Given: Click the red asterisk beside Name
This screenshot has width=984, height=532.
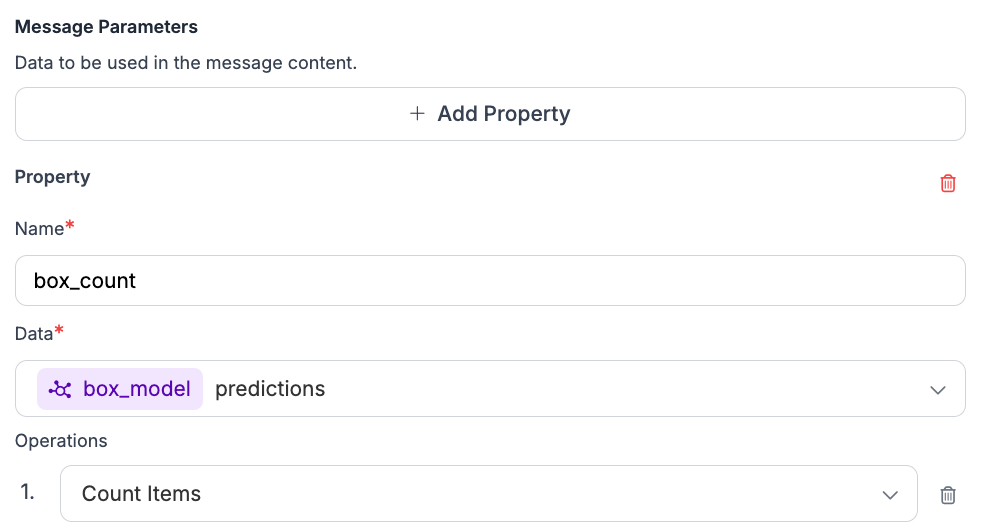Looking at the screenshot, I should 70,227.
